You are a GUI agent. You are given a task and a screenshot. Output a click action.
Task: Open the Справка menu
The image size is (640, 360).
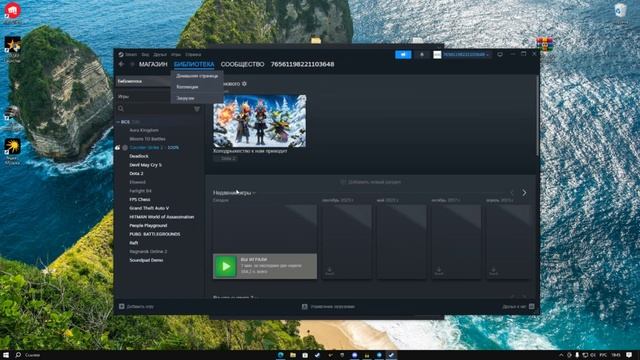193,54
